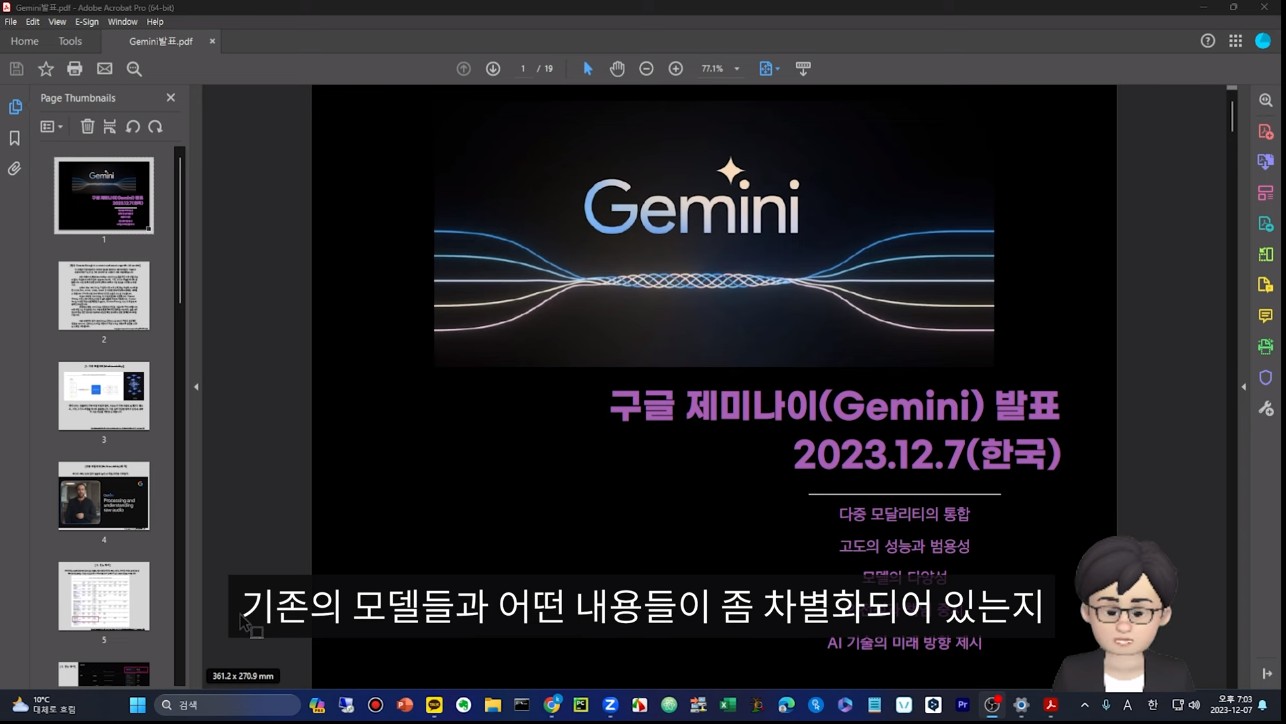Close the Gemini발표.pdf document tab
Image resolution: width=1286 pixels, height=724 pixels.
coord(212,42)
